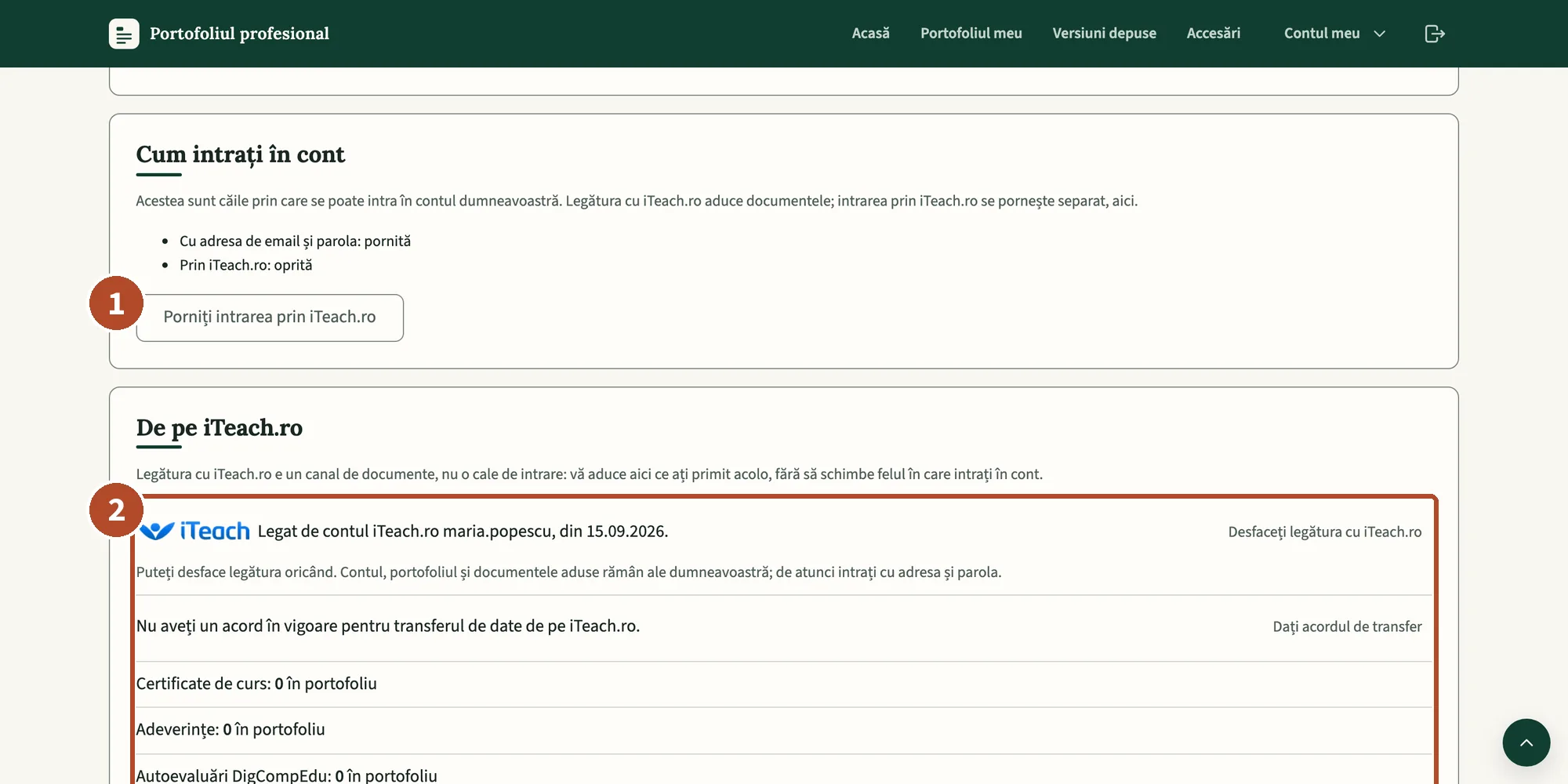Click 'Prin iTeach.ro: oprită' list item
Image resolution: width=1568 pixels, height=784 pixels.
pos(246,266)
